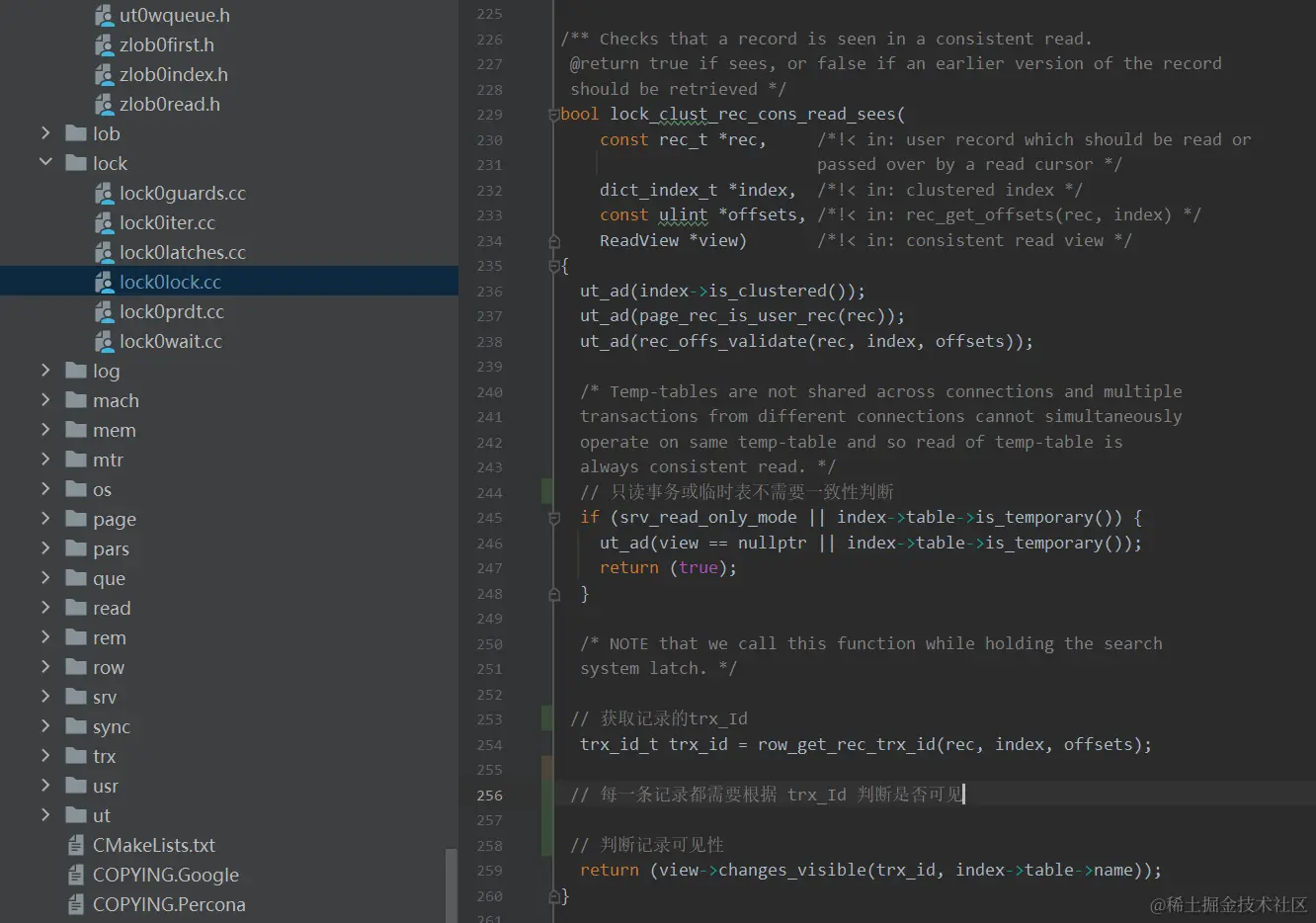This screenshot has height=923, width=1316.
Task: Expand the mem folder arrow
Action: coord(45,429)
